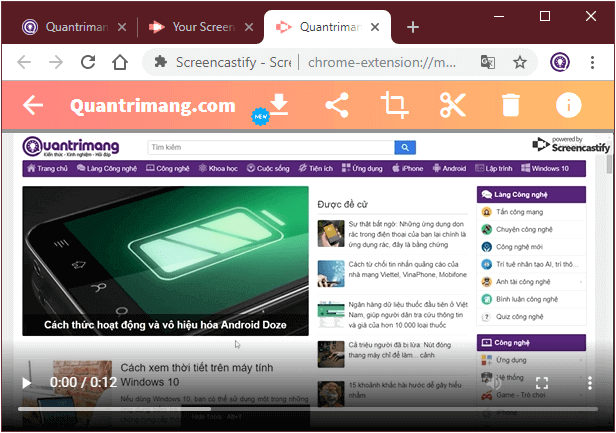Viewport: 616px width, 433px height.
Task: Download the recording with the download icon
Action: coord(279,105)
